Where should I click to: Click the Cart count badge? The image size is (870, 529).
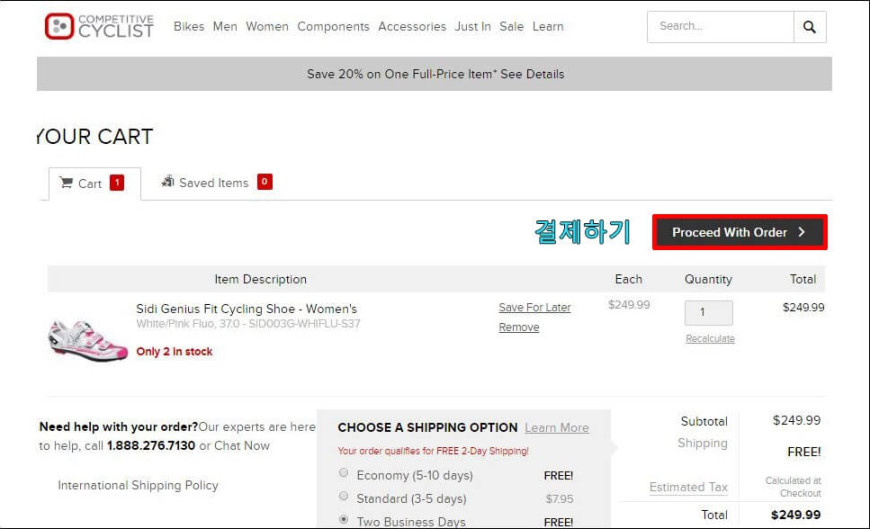click(117, 183)
